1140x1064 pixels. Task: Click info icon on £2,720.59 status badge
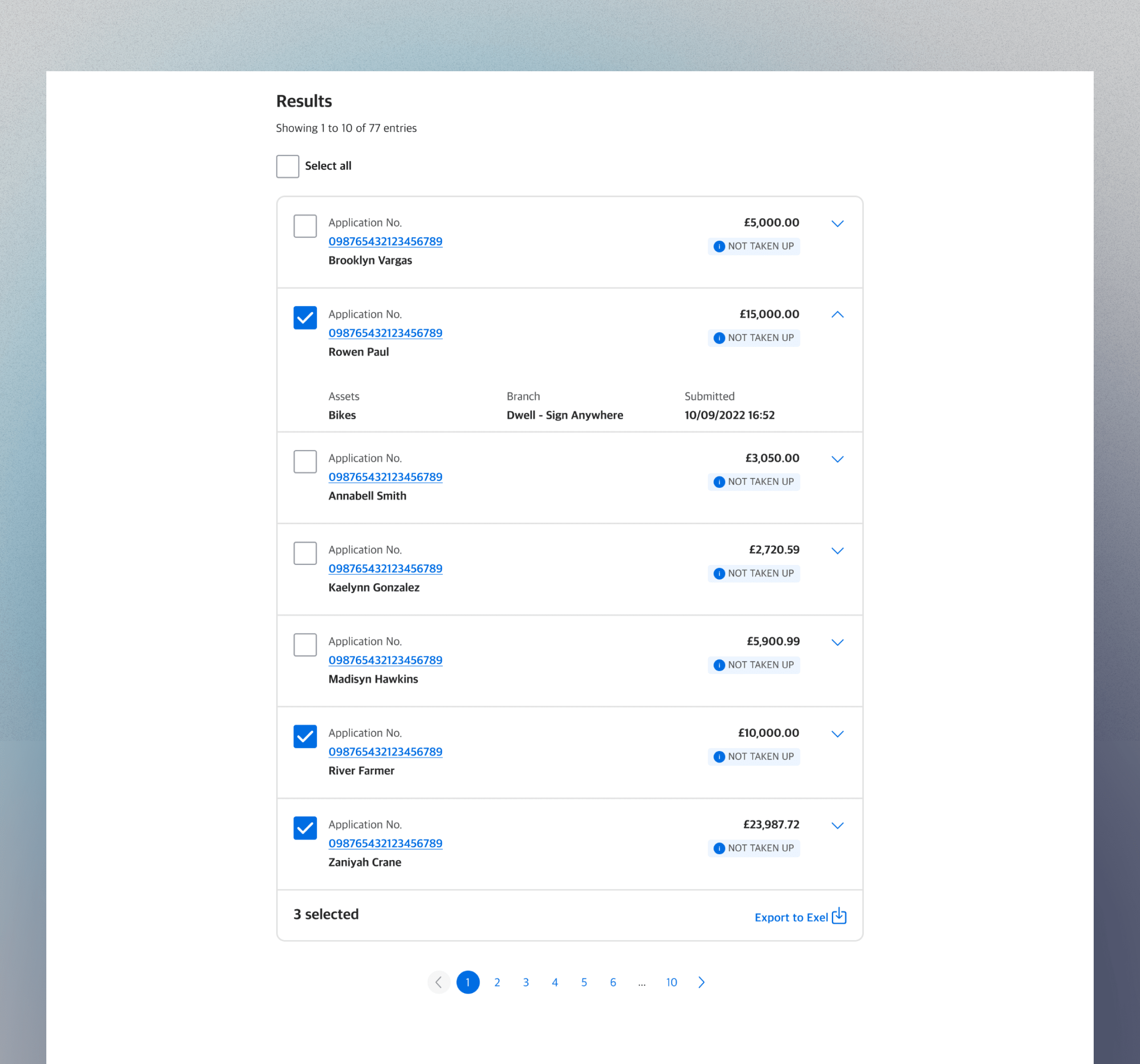tap(719, 574)
